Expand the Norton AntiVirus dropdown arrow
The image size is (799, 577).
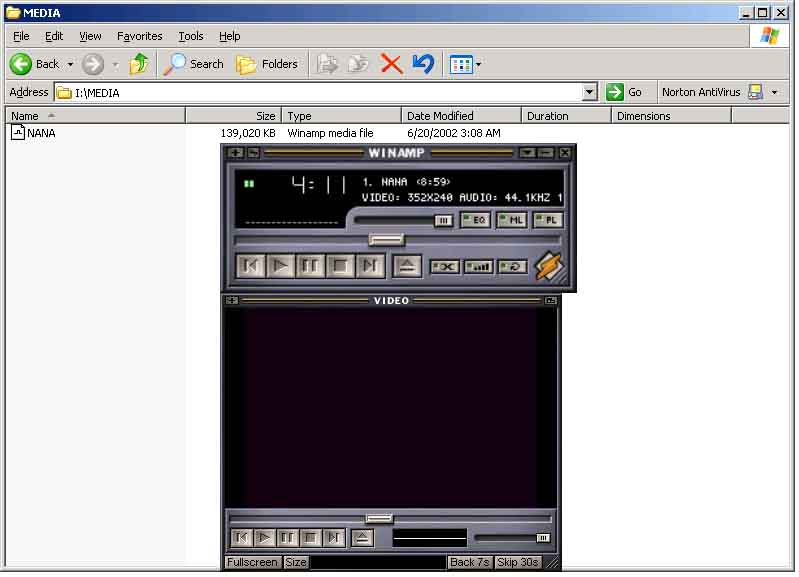pos(775,93)
